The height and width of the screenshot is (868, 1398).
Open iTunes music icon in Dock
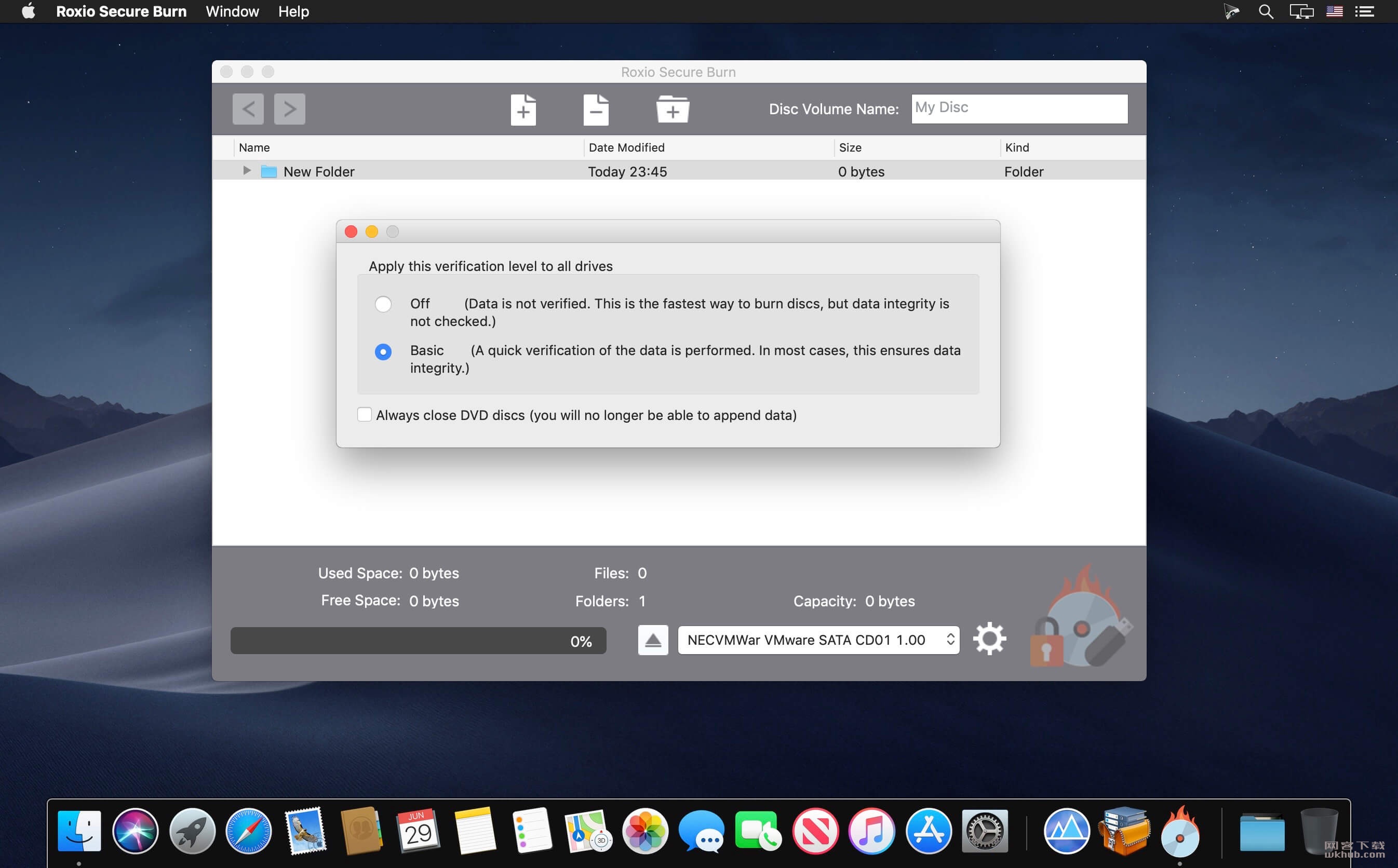pos(871,831)
